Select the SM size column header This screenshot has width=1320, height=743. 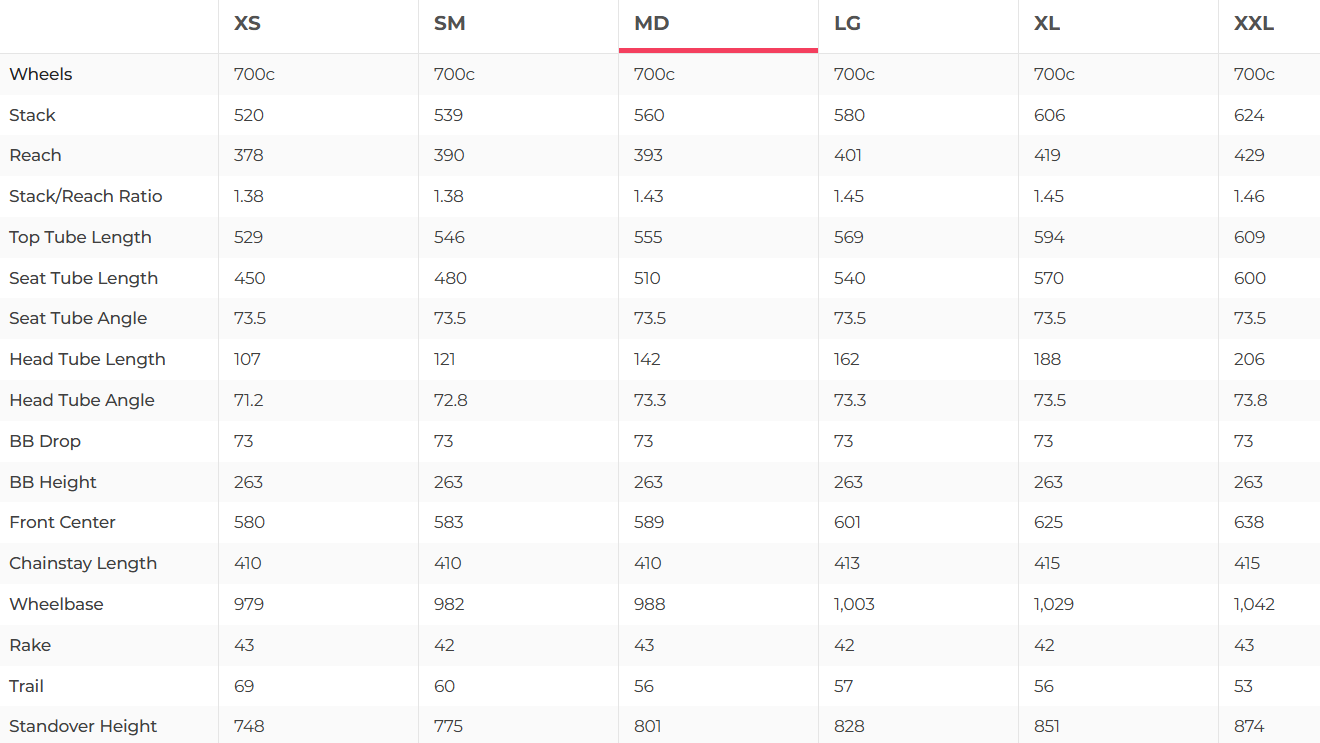449,23
